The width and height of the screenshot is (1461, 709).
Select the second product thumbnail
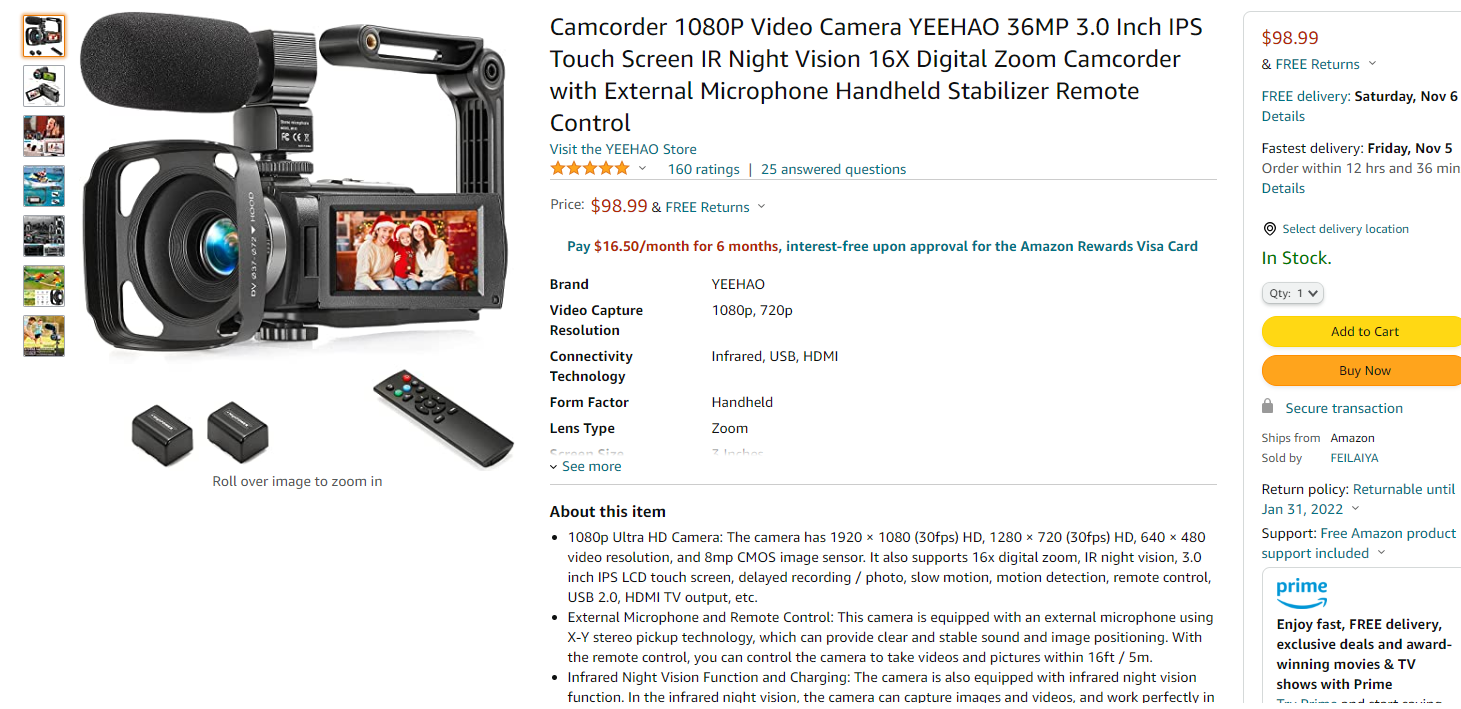click(x=44, y=86)
